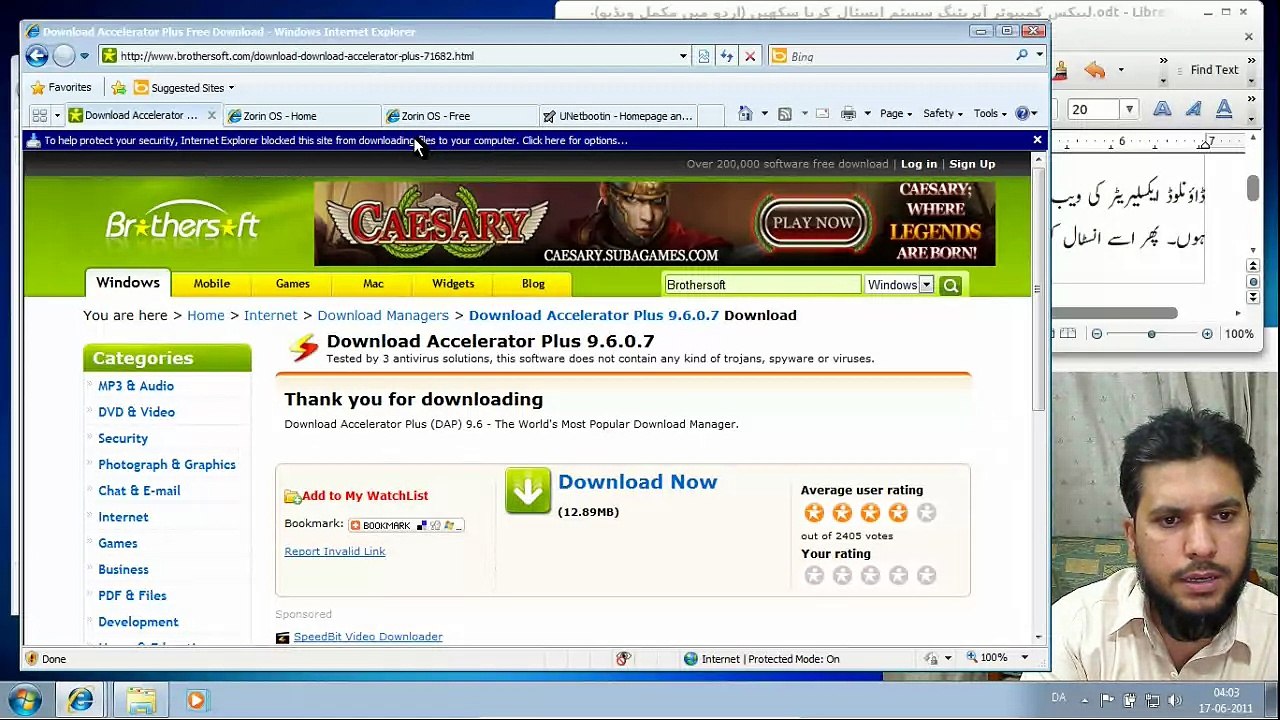Select the Widgets navigation tab

[x=453, y=284]
